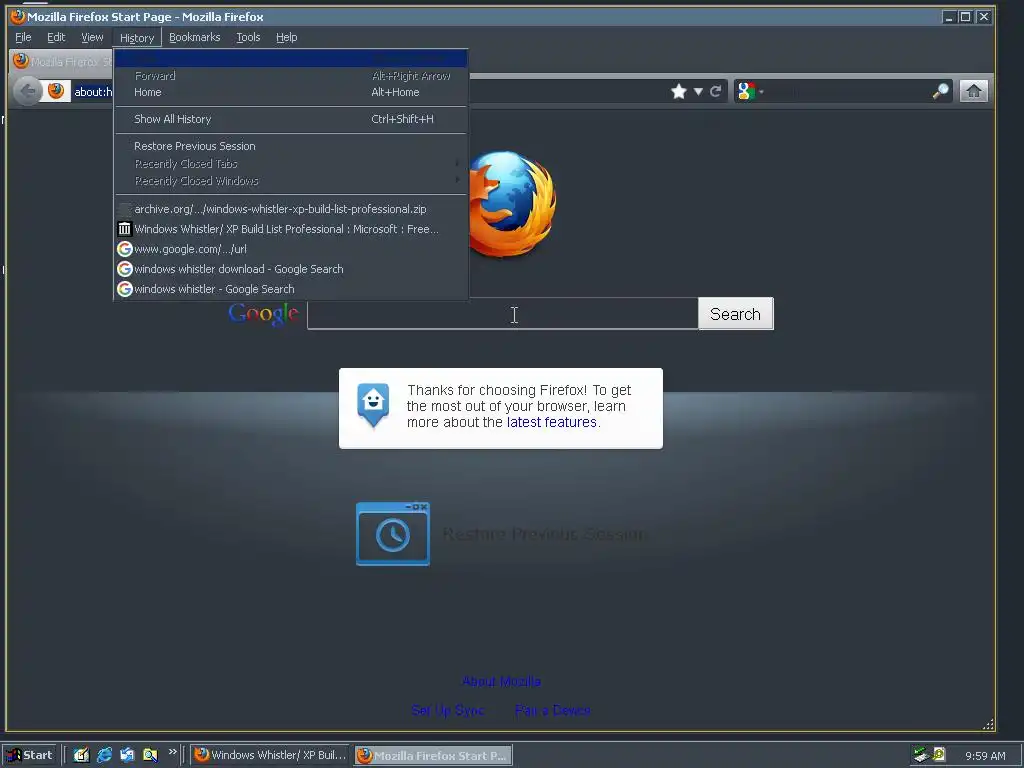Select the Mozilla Firefox Start Page tab
This screenshot has height=768, width=1024.
point(62,61)
